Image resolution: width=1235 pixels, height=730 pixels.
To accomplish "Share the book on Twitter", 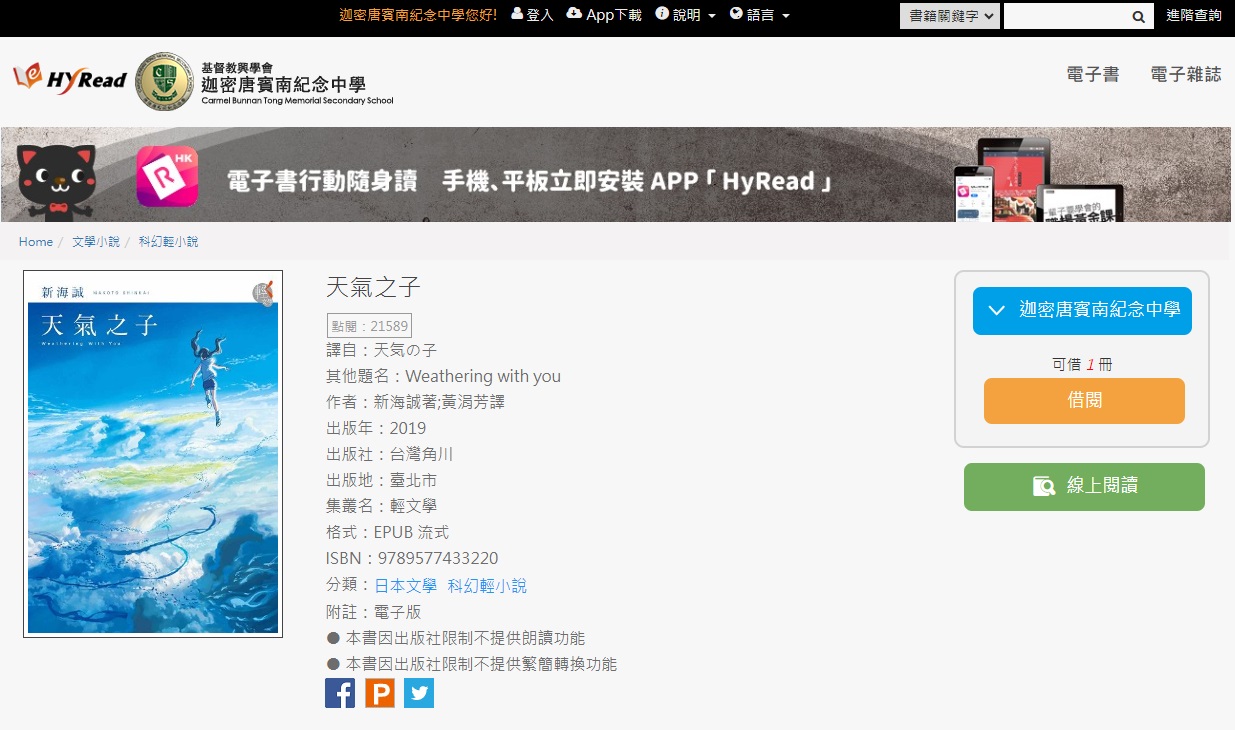I will point(419,693).
